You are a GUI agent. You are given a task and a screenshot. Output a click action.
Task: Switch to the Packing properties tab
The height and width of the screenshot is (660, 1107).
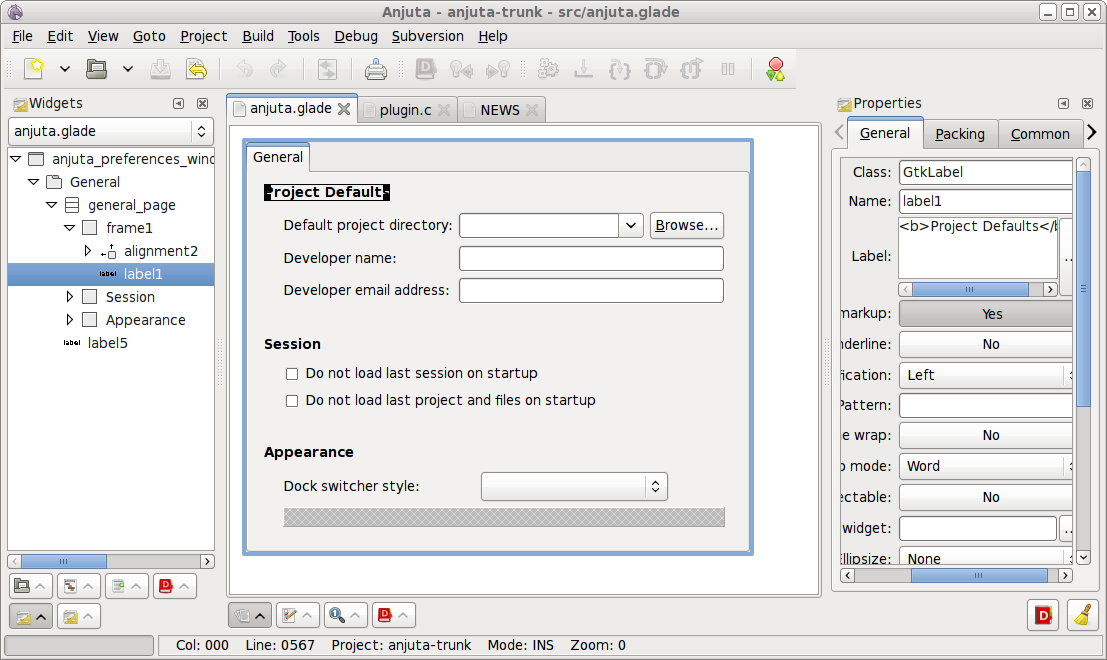click(959, 134)
